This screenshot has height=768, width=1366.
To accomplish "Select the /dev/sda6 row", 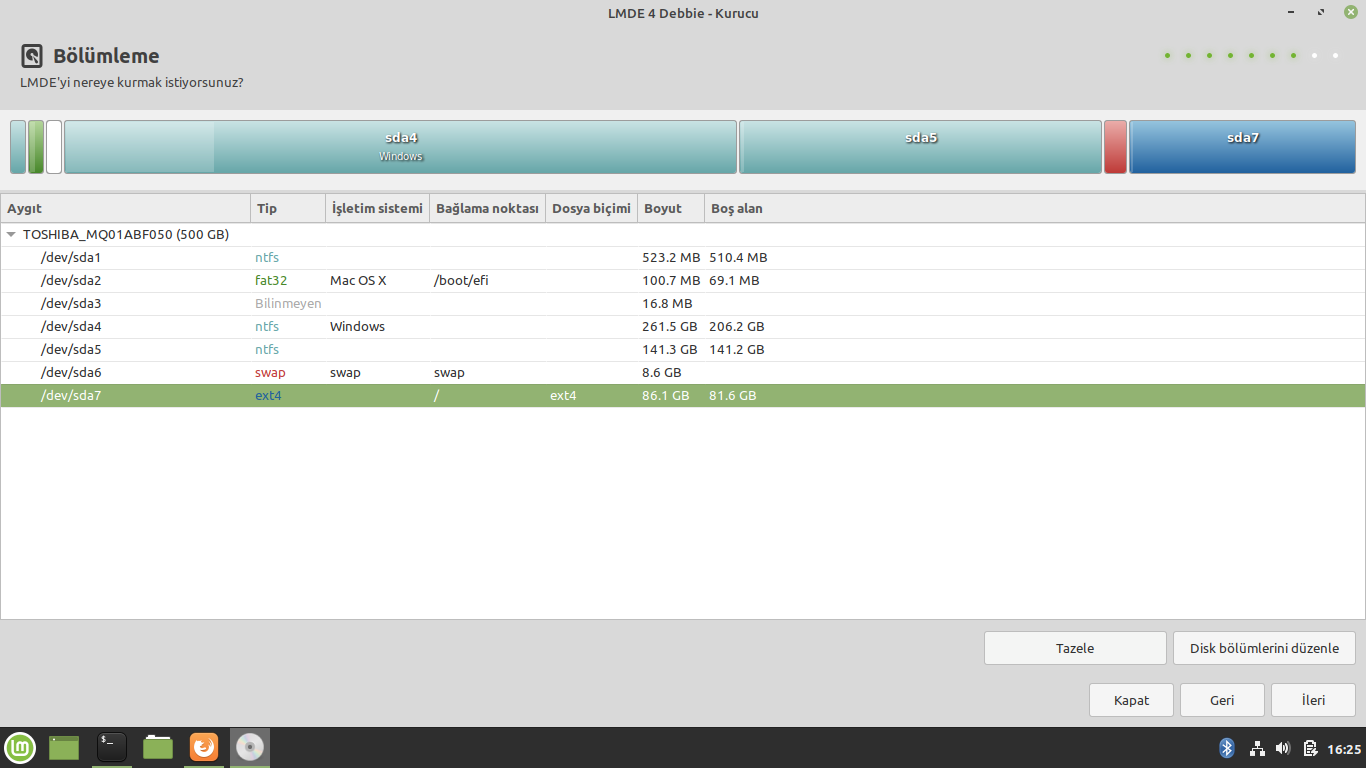I will 683,373.
